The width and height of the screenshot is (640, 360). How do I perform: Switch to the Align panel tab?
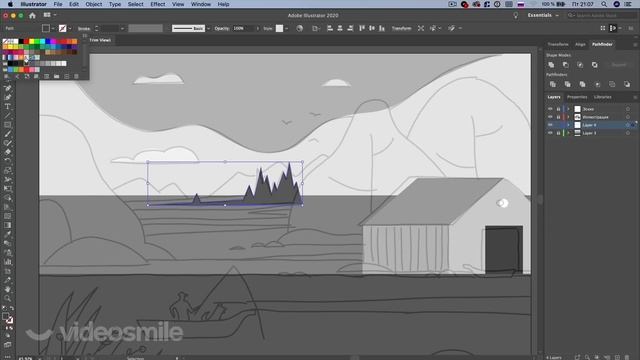pos(580,44)
